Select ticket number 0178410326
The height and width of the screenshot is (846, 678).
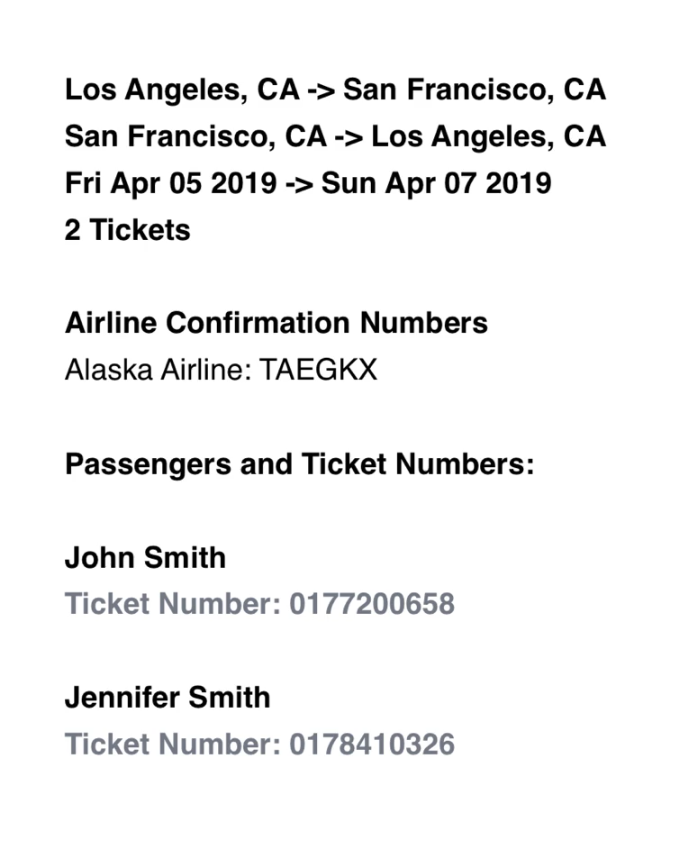click(x=372, y=745)
